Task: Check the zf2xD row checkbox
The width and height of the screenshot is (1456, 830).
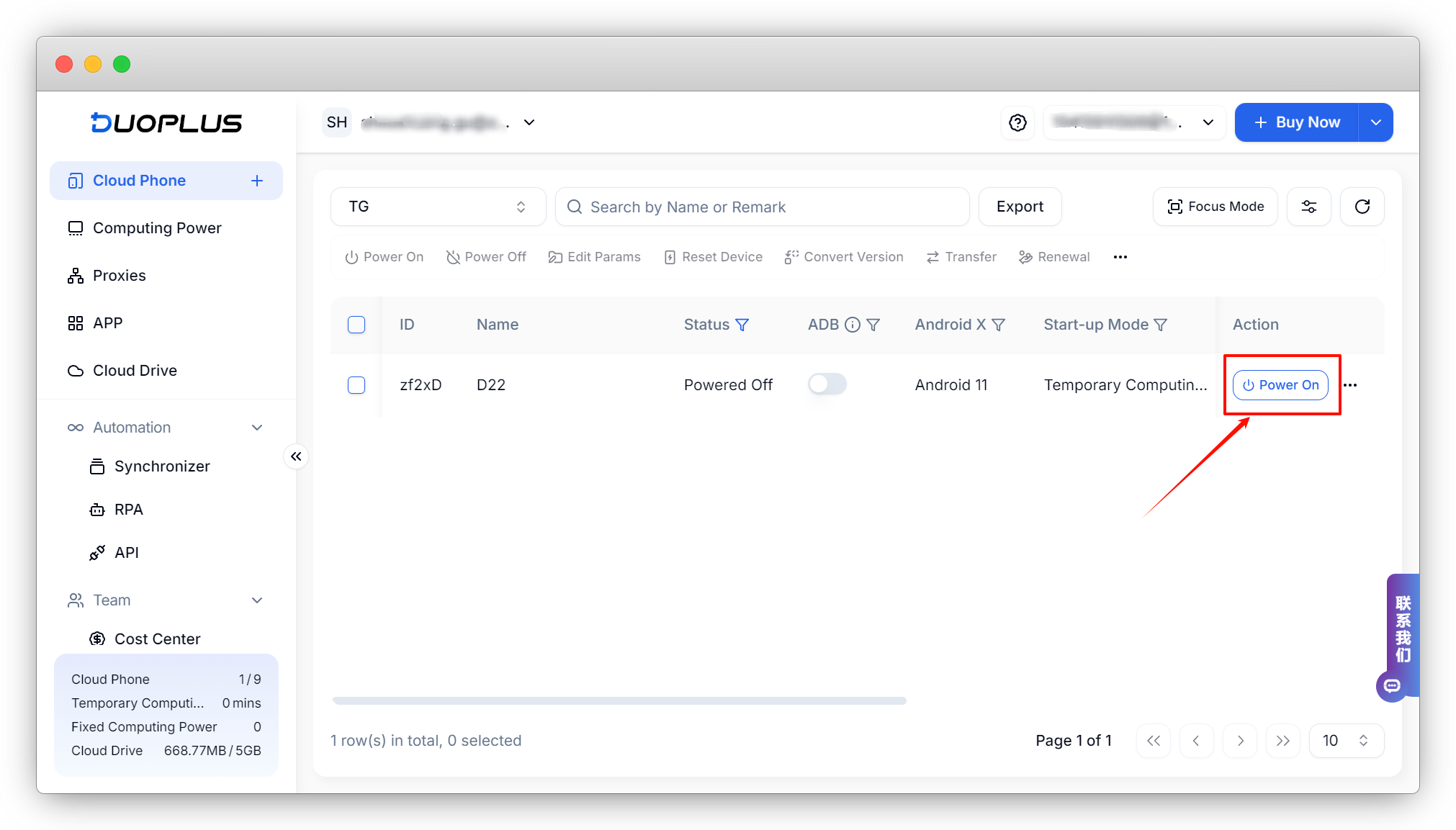Action: (x=356, y=385)
